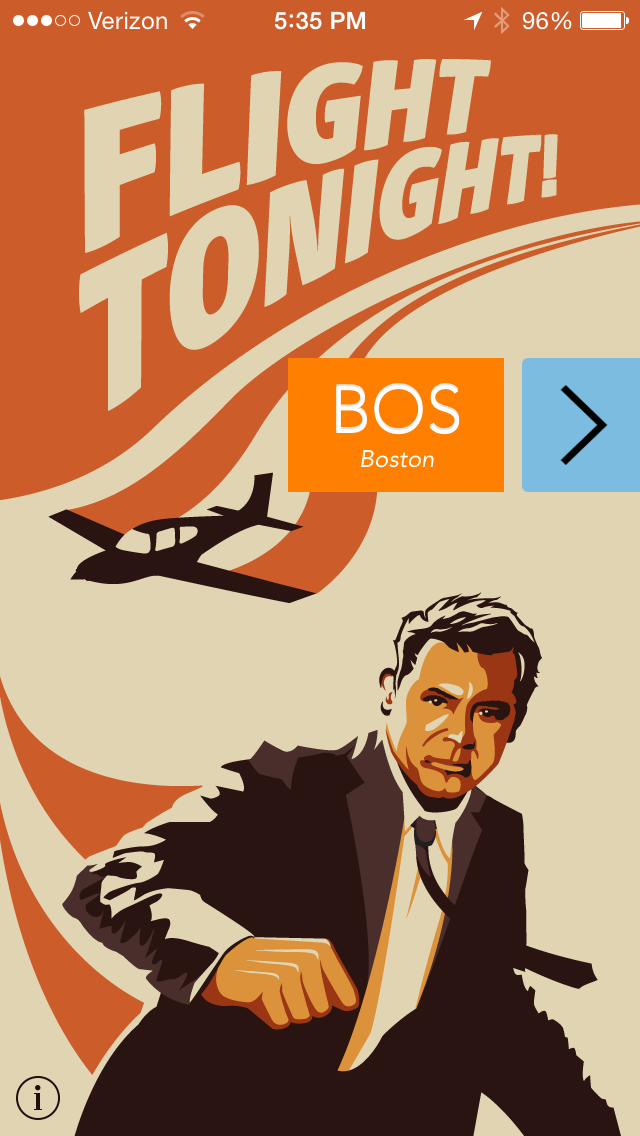Tap the Wi-Fi icon in status bar

pyautogui.click(x=192, y=20)
